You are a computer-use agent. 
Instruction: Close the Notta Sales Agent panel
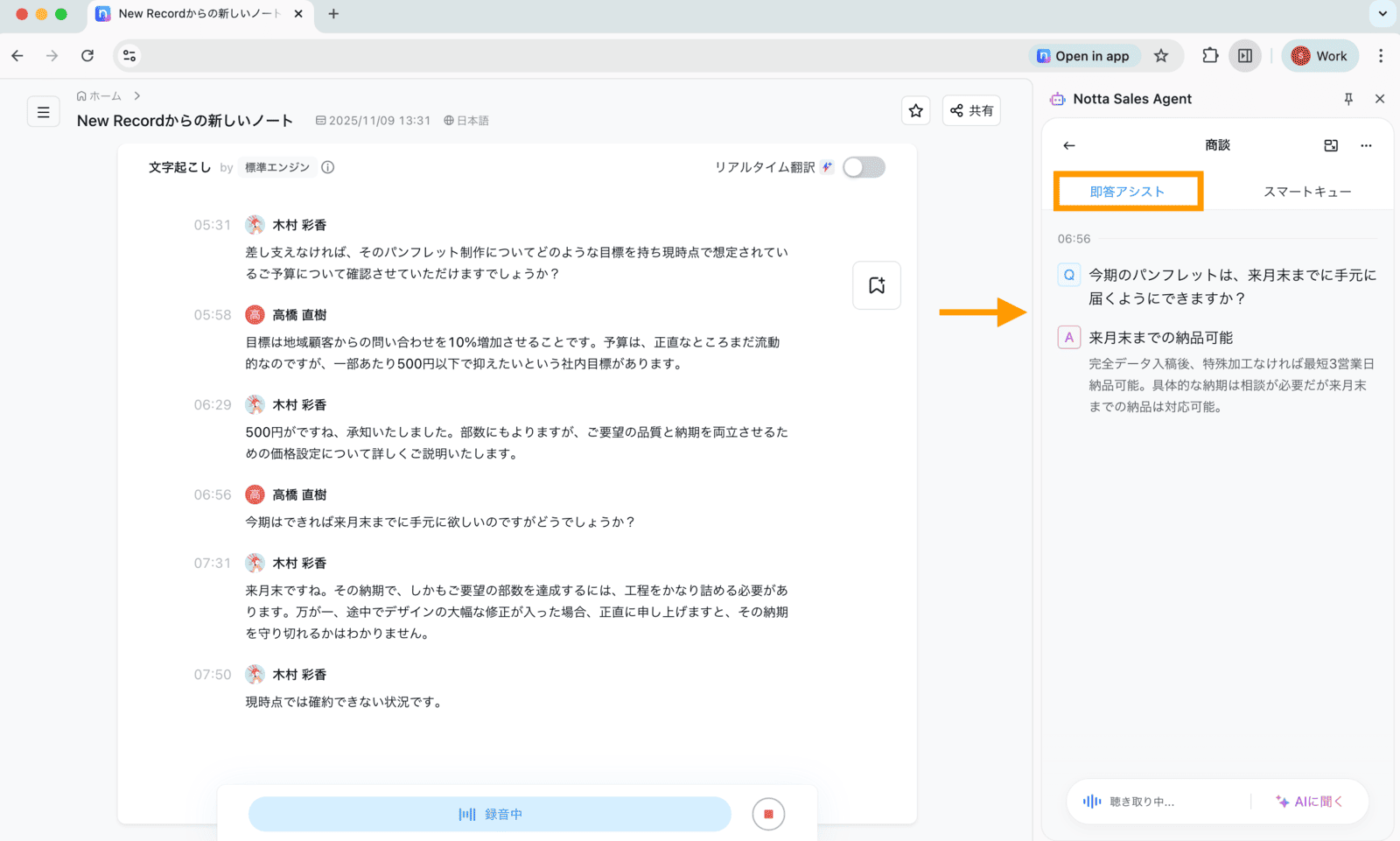tap(1380, 99)
